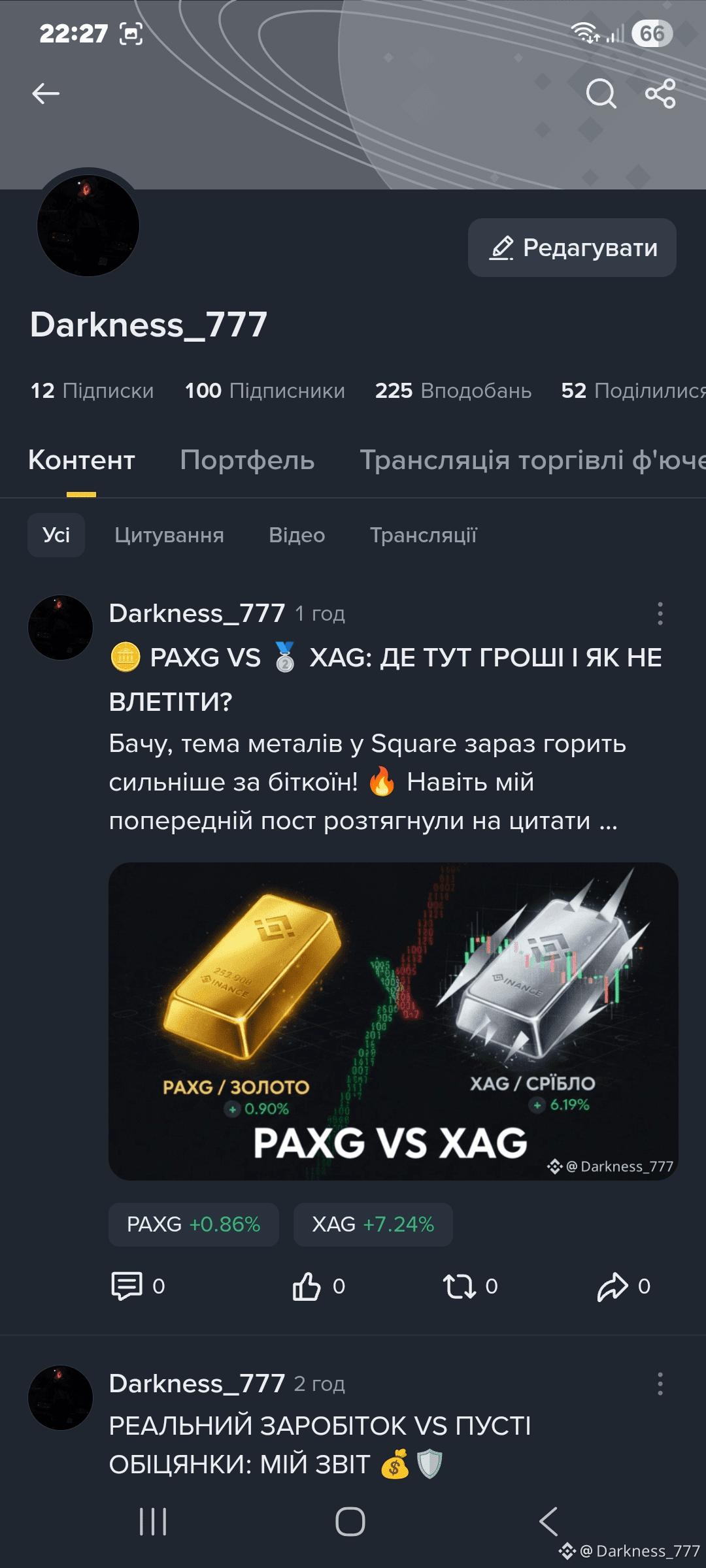Open the PAXG VS XAG post image

[x=394, y=1021]
